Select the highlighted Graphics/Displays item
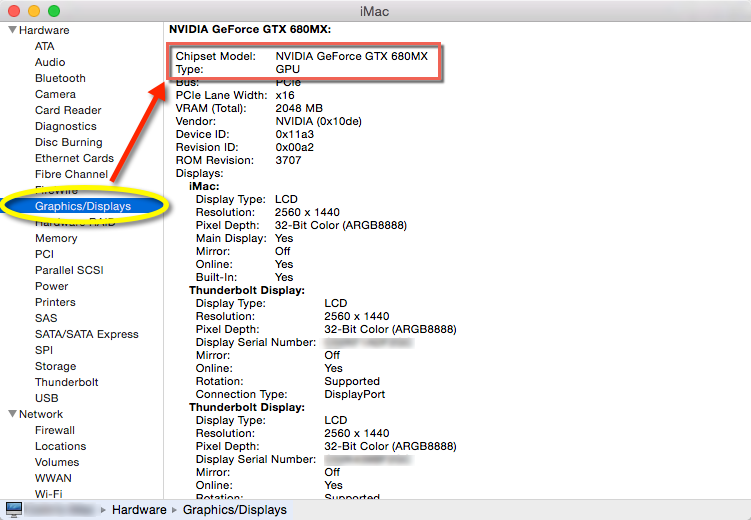Screen dimensions: 751x520 tap(83, 206)
